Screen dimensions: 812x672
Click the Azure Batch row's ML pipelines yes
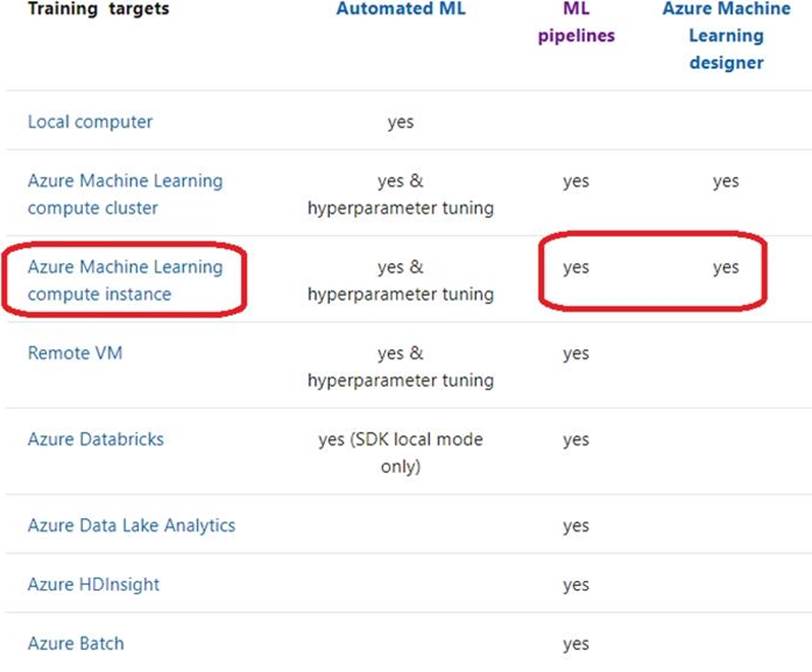click(575, 643)
